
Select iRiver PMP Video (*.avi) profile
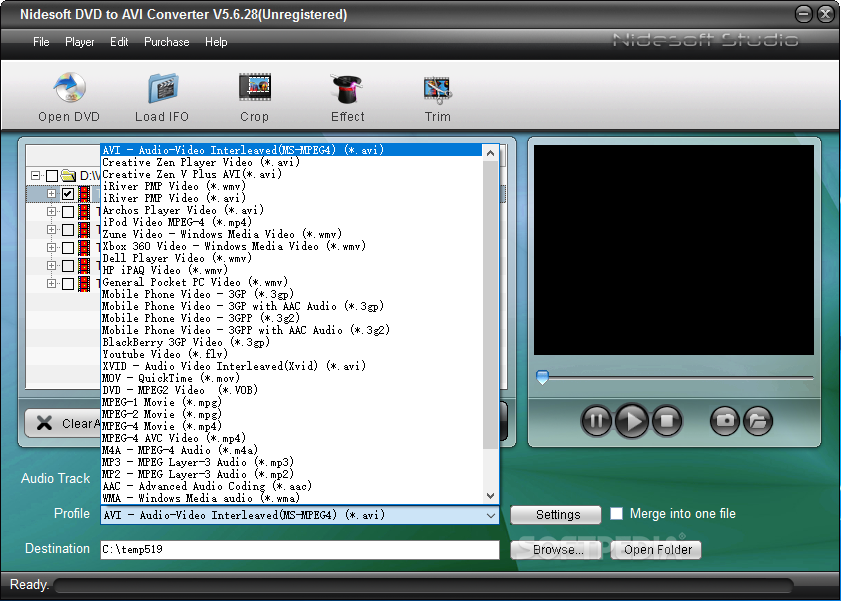click(292, 198)
